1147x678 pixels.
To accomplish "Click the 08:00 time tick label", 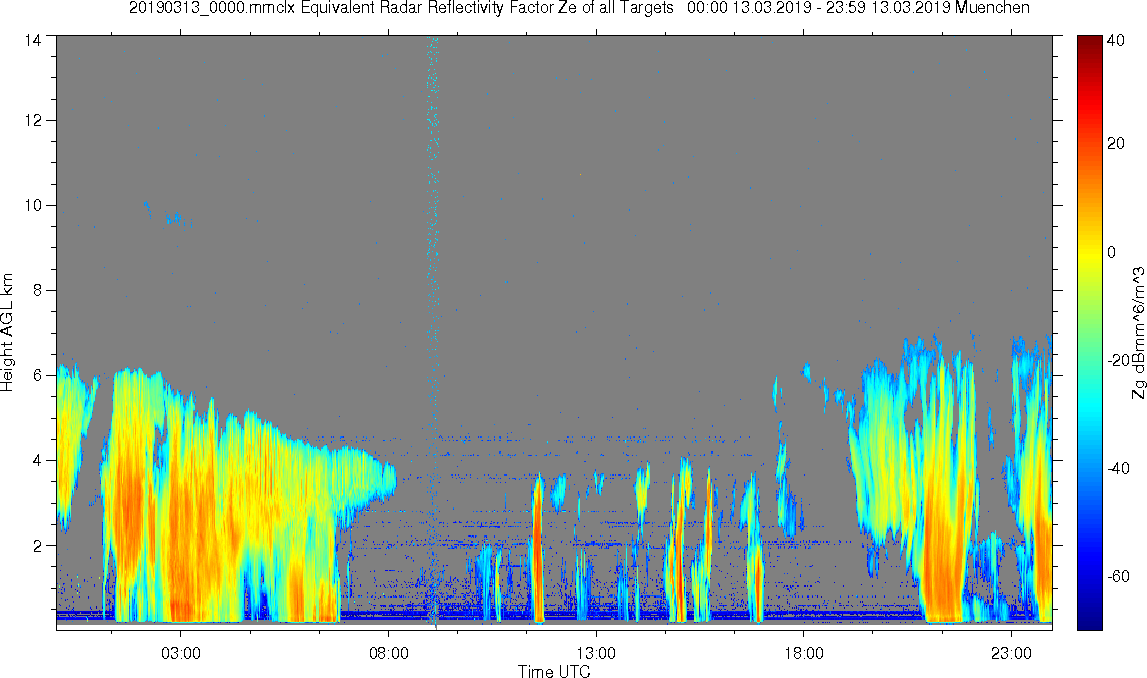I will (x=388, y=653).
